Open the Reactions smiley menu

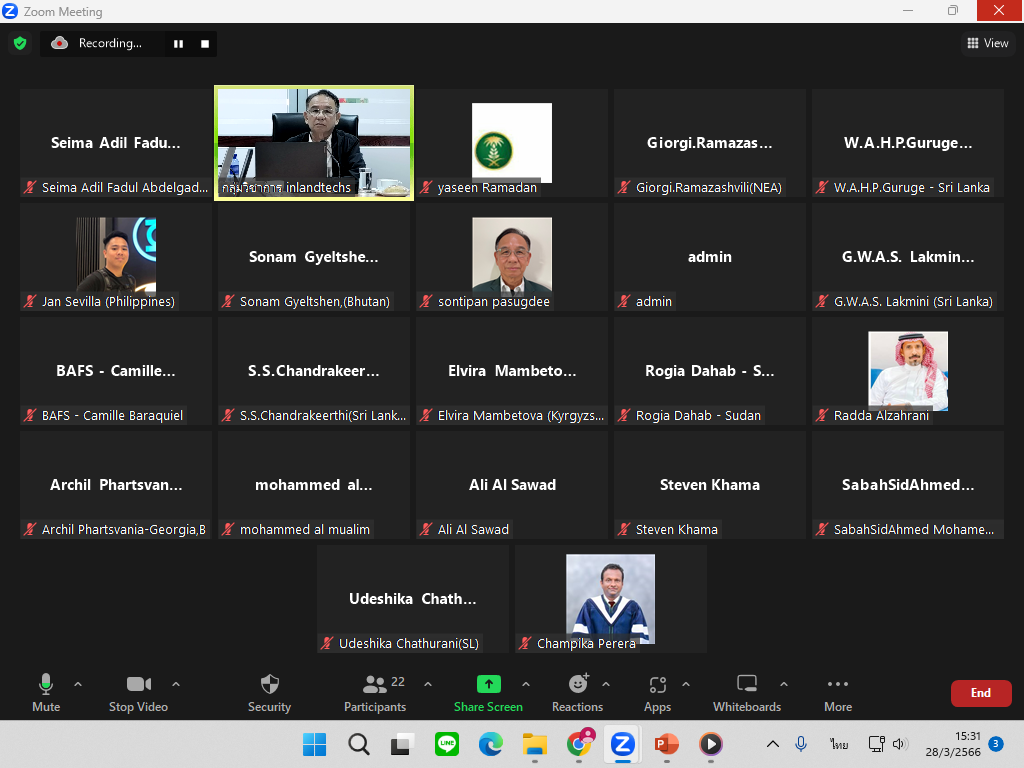[x=578, y=684]
